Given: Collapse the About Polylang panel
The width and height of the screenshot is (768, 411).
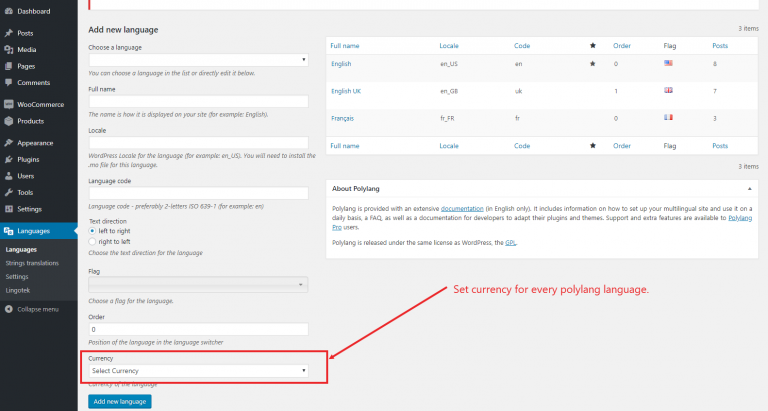Looking at the screenshot, I should click(x=749, y=189).
